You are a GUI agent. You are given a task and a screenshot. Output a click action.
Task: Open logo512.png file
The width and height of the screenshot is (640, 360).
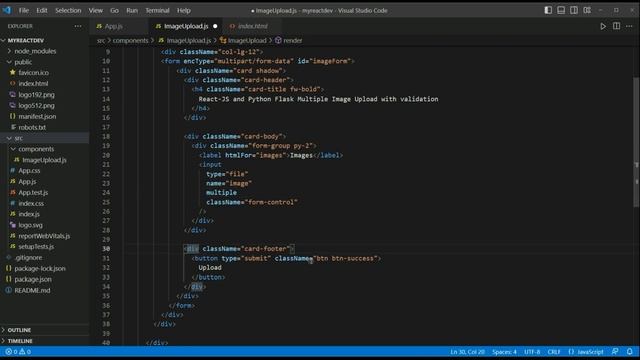[44, 105]
